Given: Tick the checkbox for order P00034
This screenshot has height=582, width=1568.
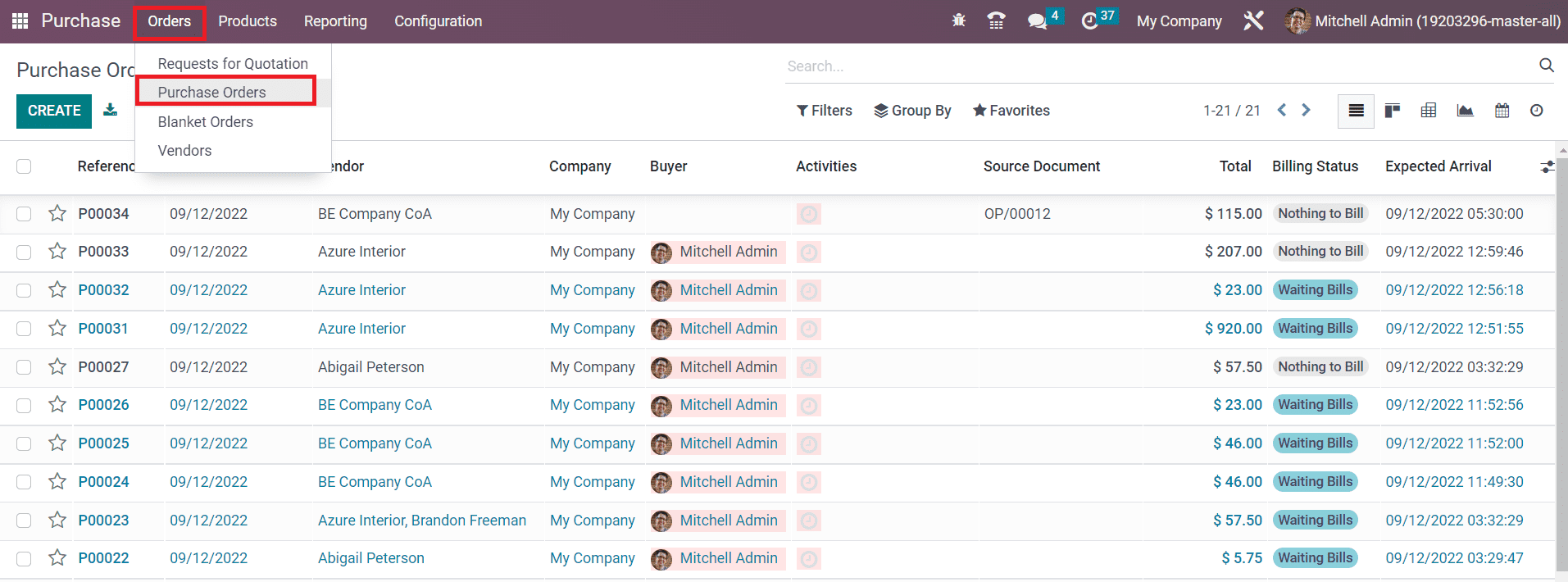Looking at the screenshot, I should click(x=24, y=214).
